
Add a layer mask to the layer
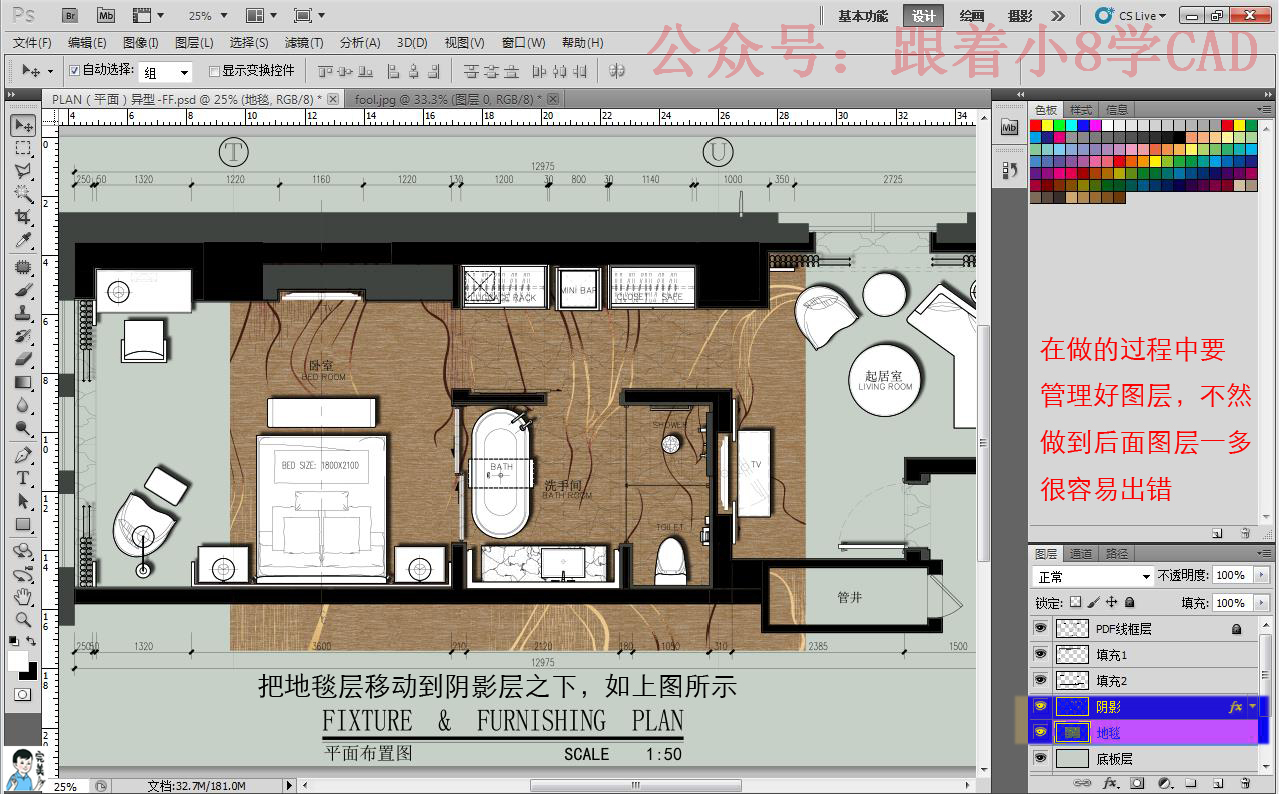[x=1136, y=785]
